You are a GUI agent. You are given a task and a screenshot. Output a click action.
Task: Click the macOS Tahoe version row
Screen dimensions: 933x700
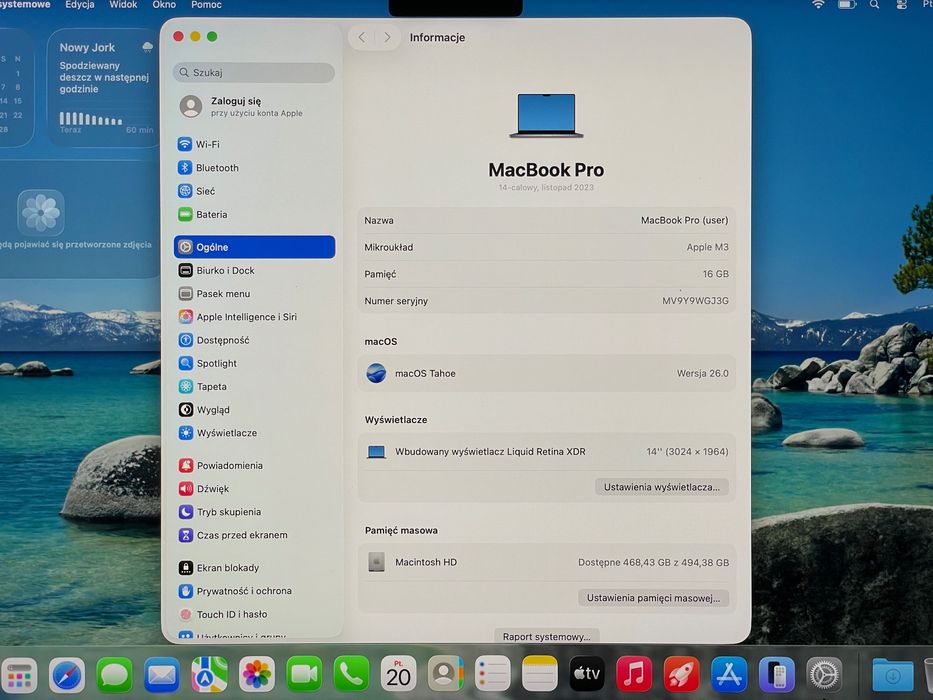pos(546,373)
